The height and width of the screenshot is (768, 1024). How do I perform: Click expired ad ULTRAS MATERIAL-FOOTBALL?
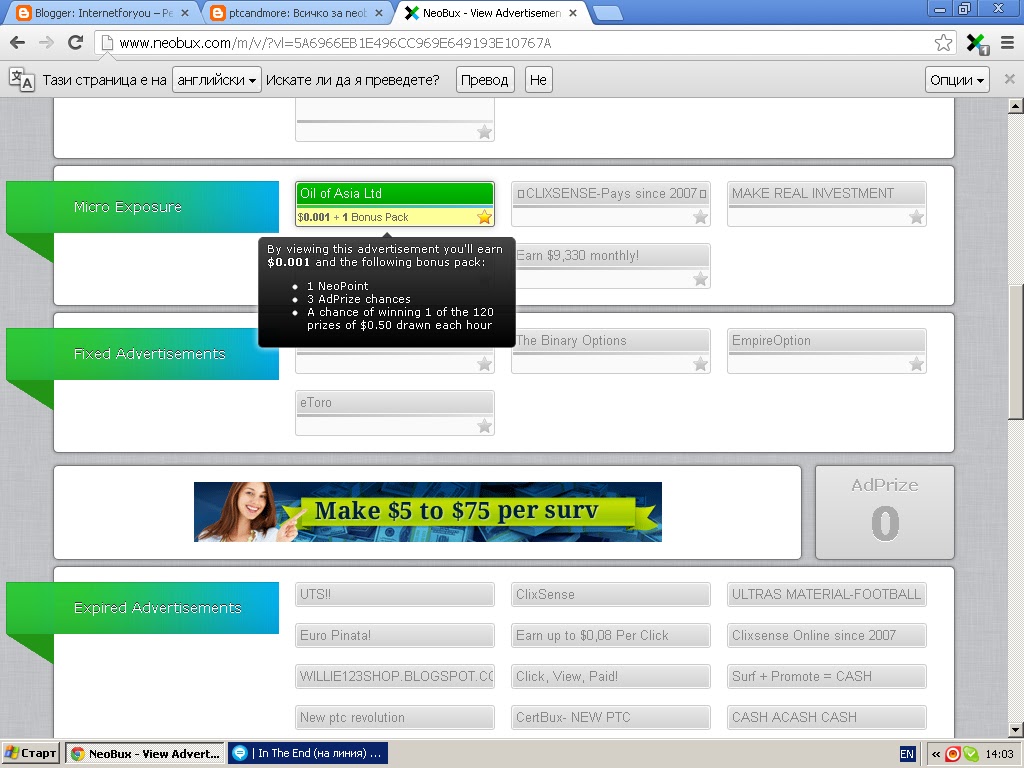827,594
